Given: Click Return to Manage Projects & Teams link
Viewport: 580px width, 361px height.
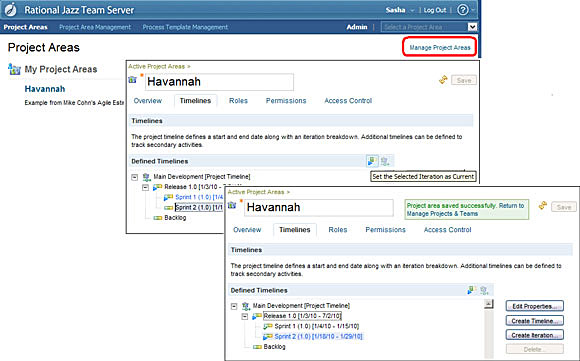Looking at the screenshot, I should point(465,210).
